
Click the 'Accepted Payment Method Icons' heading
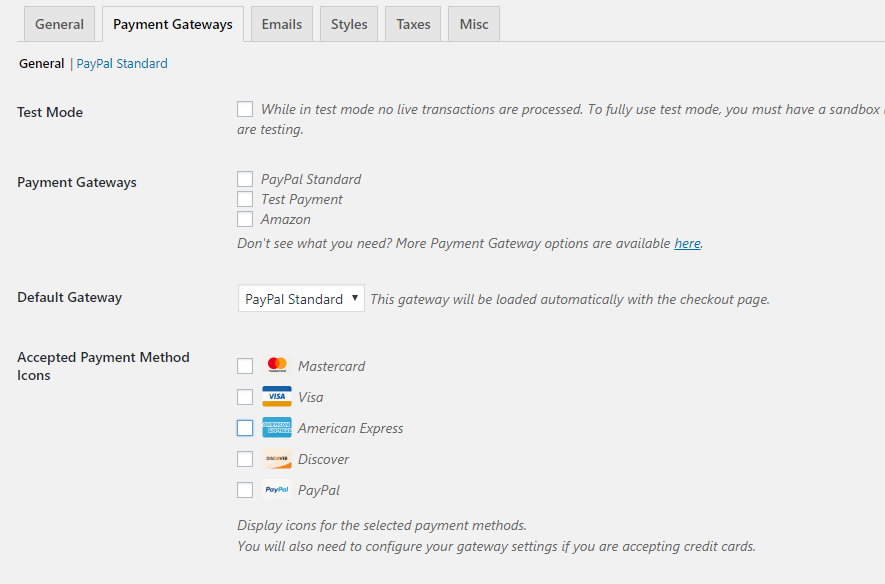click(x=103, y=366)
